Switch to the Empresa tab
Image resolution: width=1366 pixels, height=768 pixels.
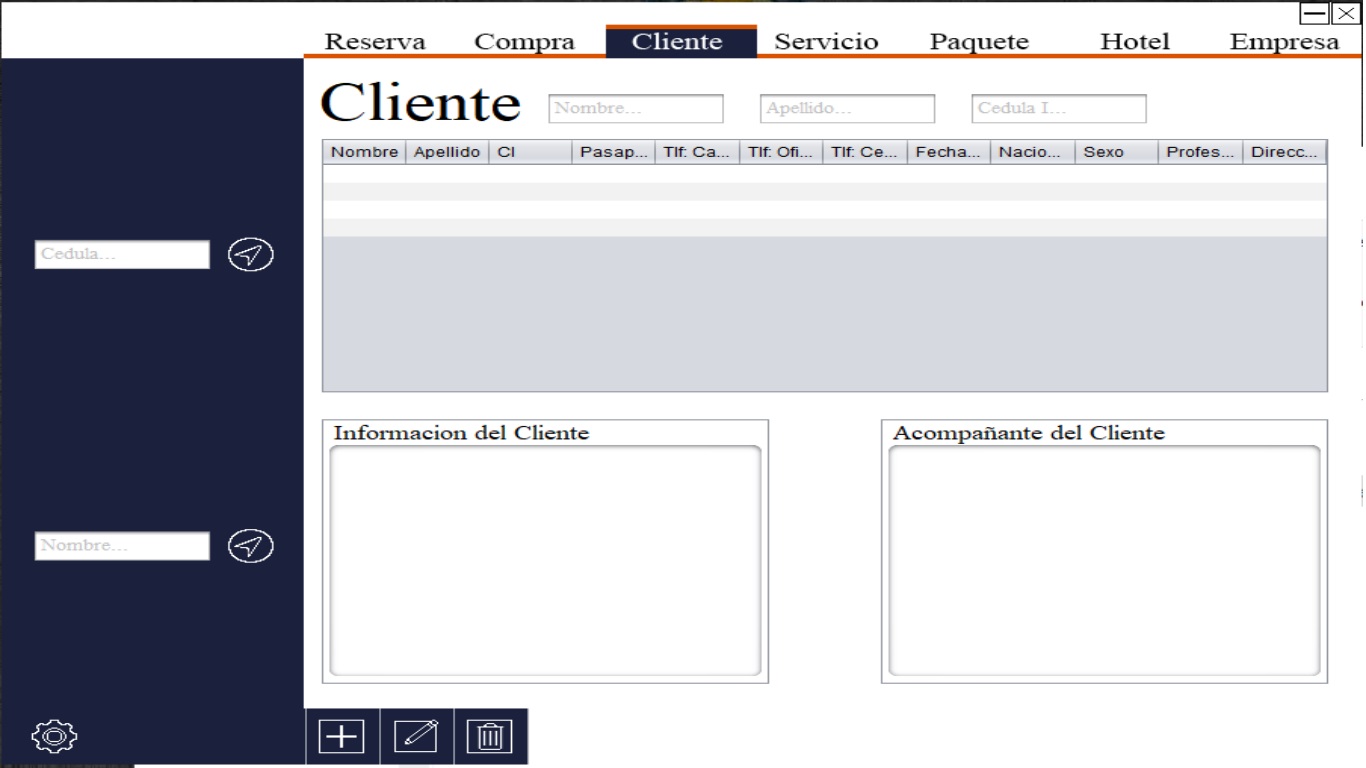tap(1284, 42)
